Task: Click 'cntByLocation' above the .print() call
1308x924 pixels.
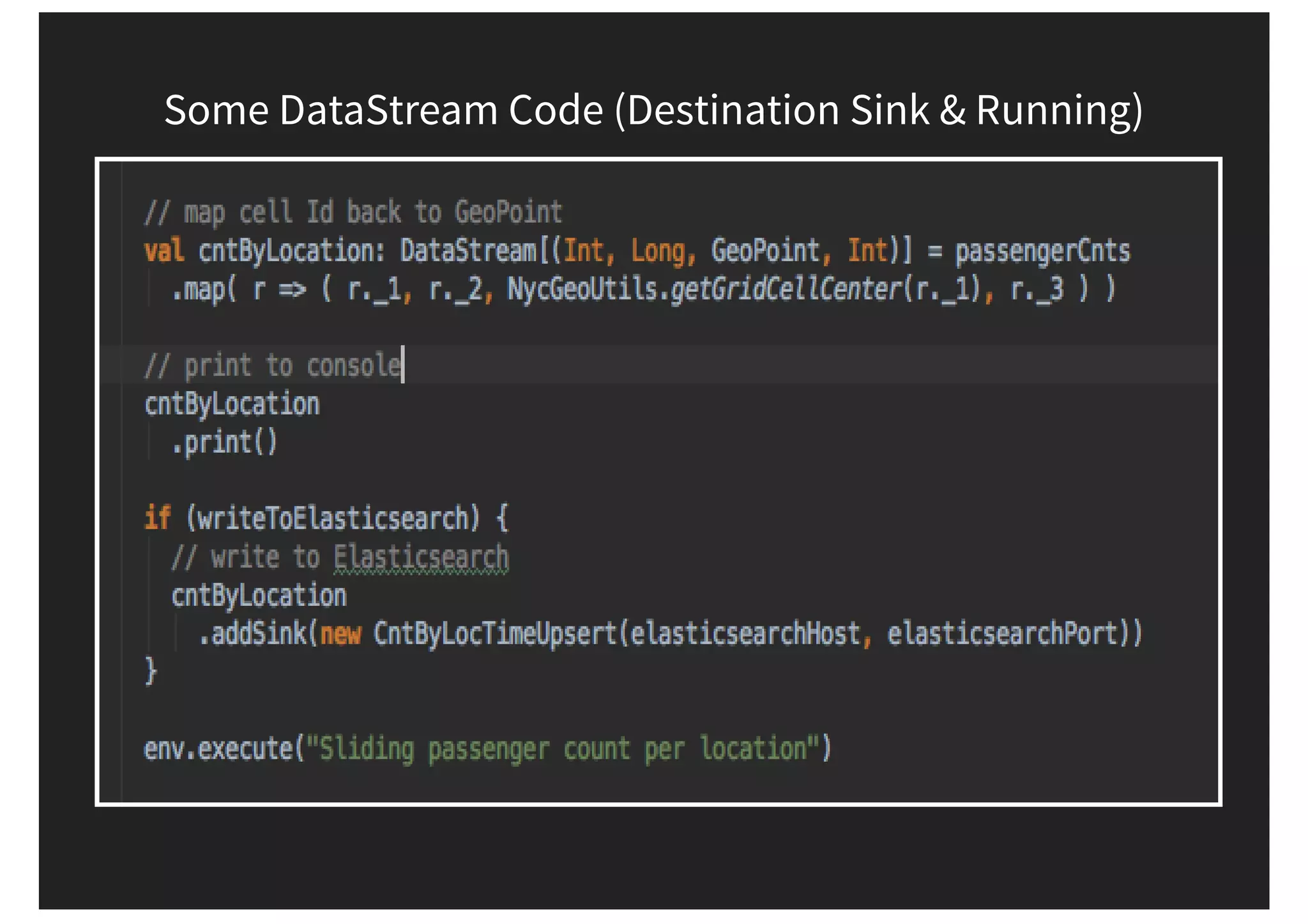Action: point(232,405)
